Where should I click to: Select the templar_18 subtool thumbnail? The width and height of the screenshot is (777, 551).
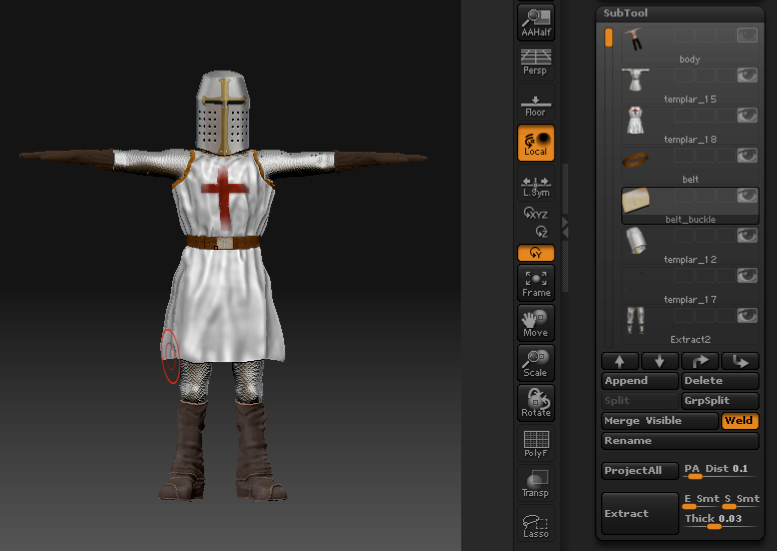pos(635,120)
